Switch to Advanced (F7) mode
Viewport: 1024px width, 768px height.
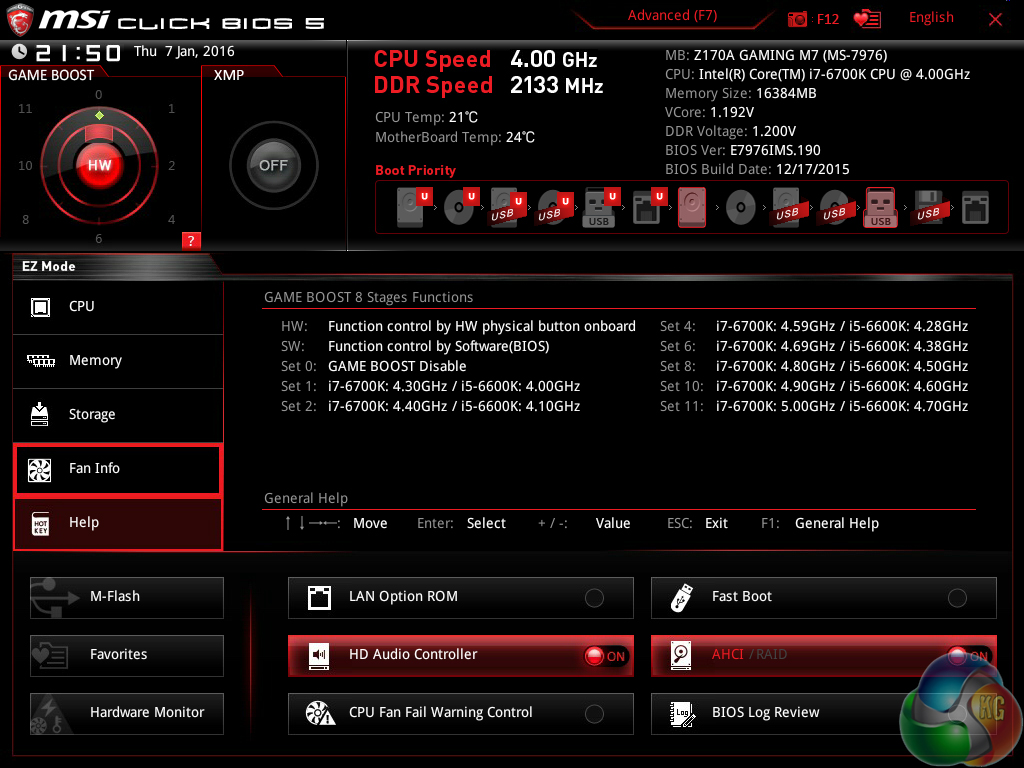click(x=672, y=15)
